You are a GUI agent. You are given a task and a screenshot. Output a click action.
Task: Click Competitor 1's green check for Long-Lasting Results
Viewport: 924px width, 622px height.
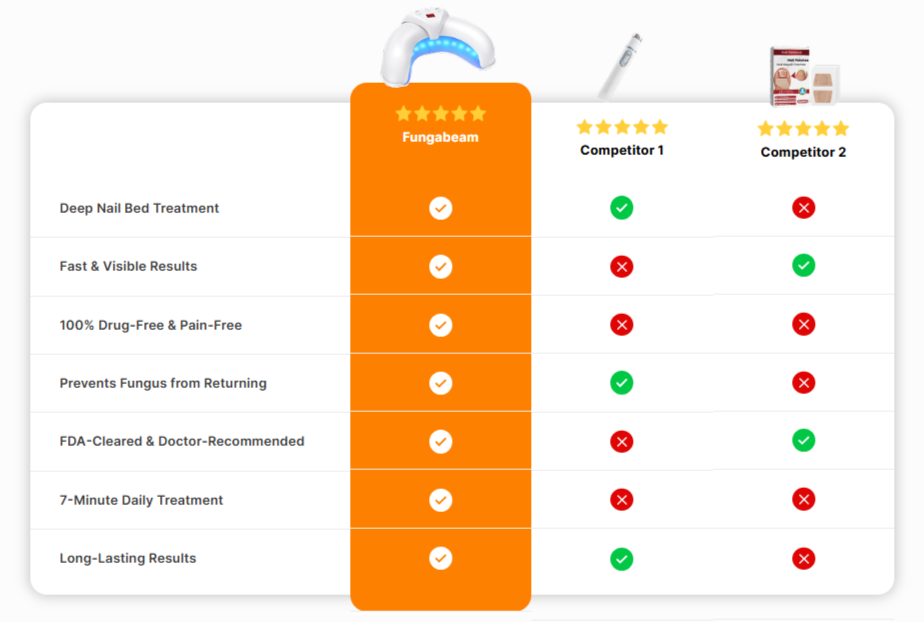click(x=622, y=559)
